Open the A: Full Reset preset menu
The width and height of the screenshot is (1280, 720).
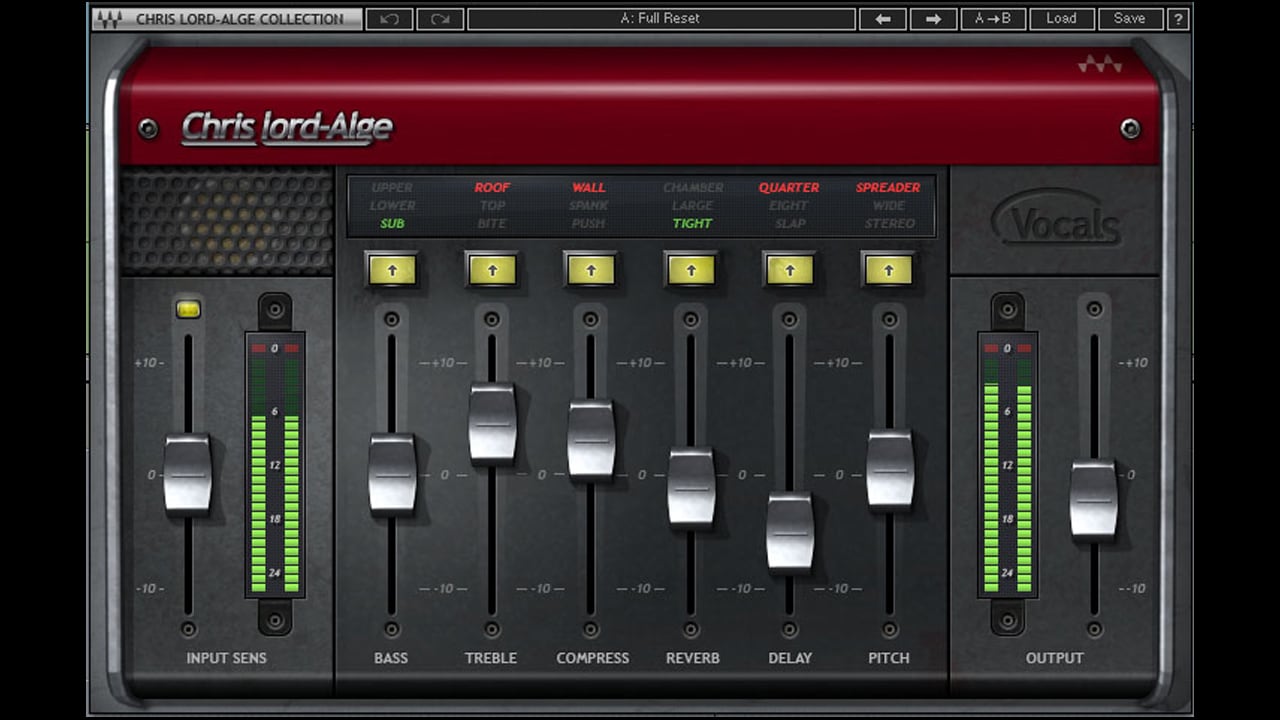point(661,18)
